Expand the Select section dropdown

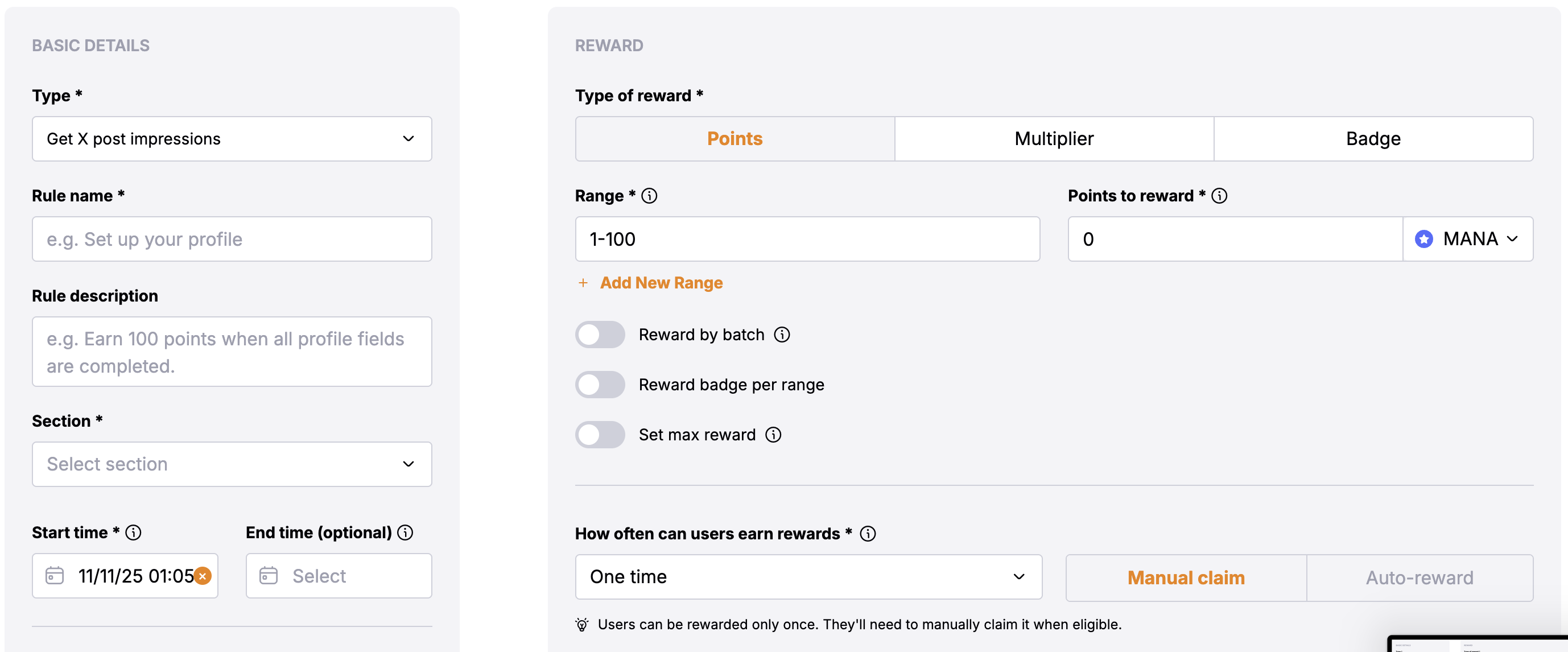point(232,464)
